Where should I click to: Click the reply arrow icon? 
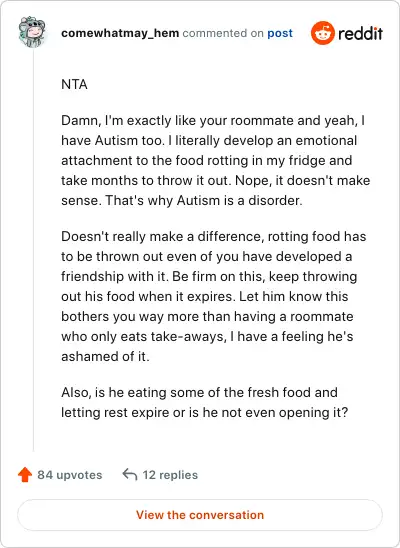click(x=130, y=475)
